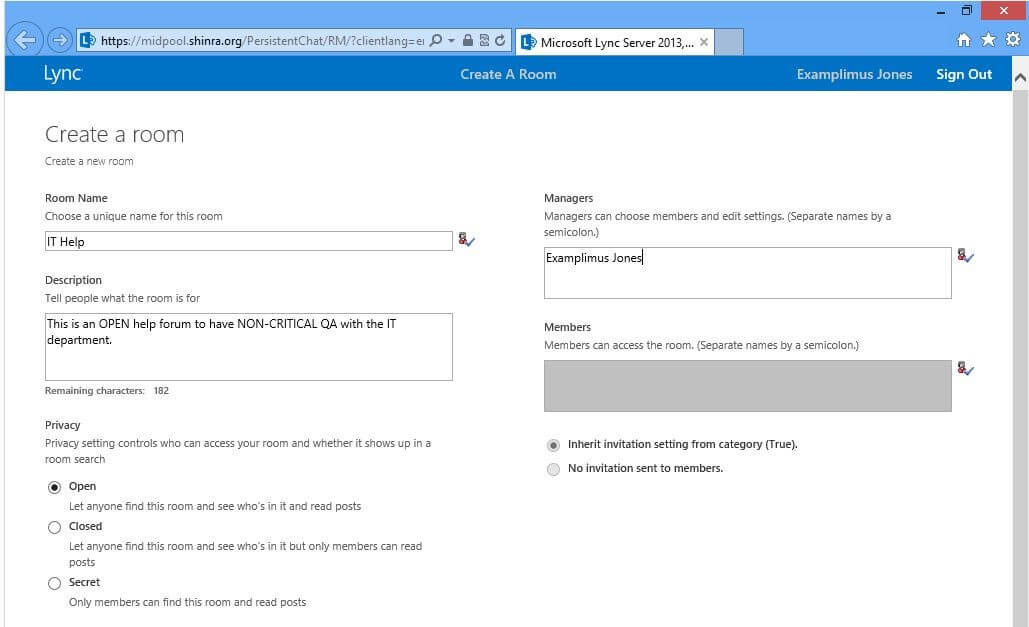Click the security lock icon in address bar
This screenshot has width=1029, height=627.
468,40
